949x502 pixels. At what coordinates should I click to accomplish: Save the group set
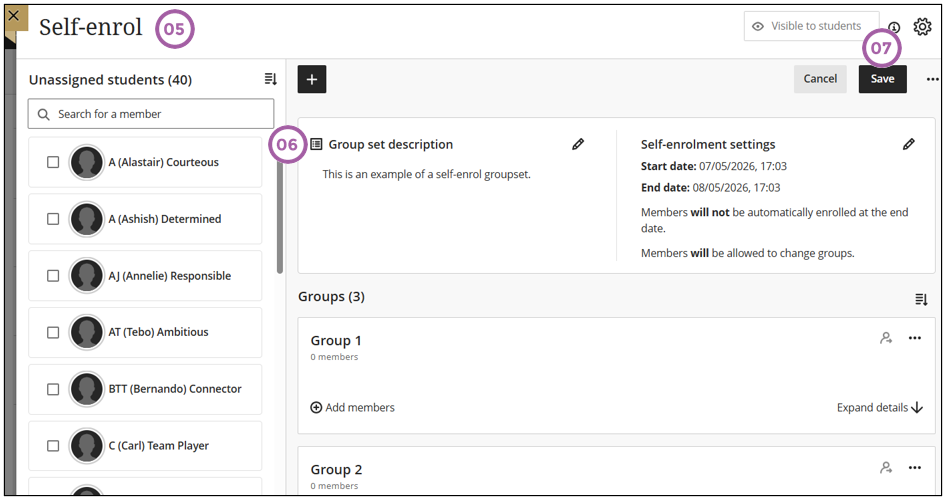pyautogui.click(x=882, y=79)
